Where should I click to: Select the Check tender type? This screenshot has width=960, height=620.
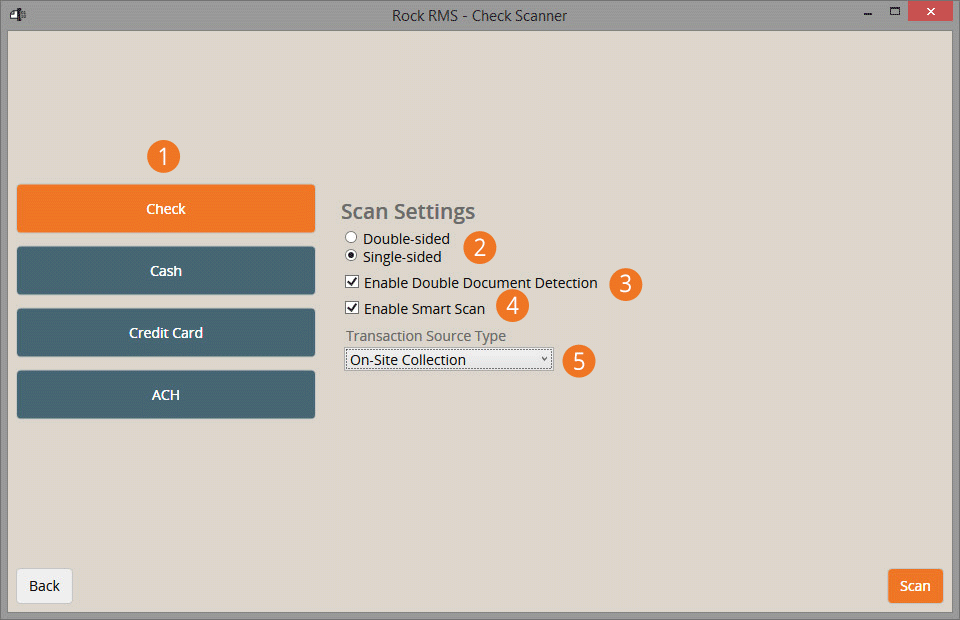pyautogui.click(x=166, y=209)
